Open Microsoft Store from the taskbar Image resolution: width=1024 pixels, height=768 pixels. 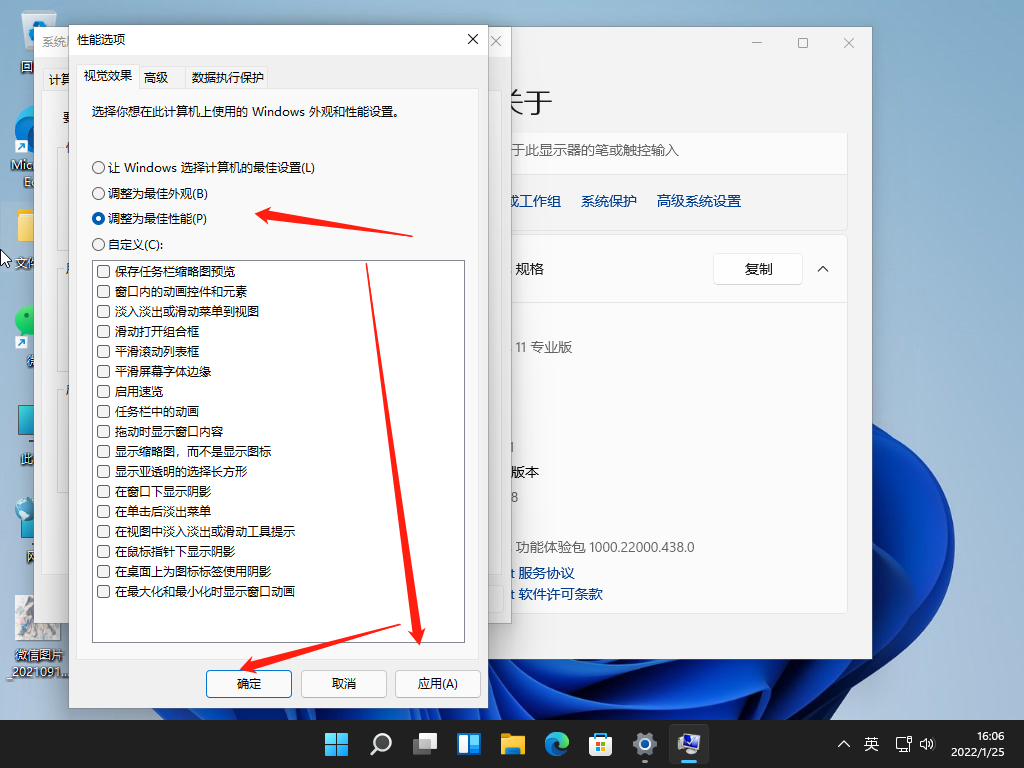point(600,744)
